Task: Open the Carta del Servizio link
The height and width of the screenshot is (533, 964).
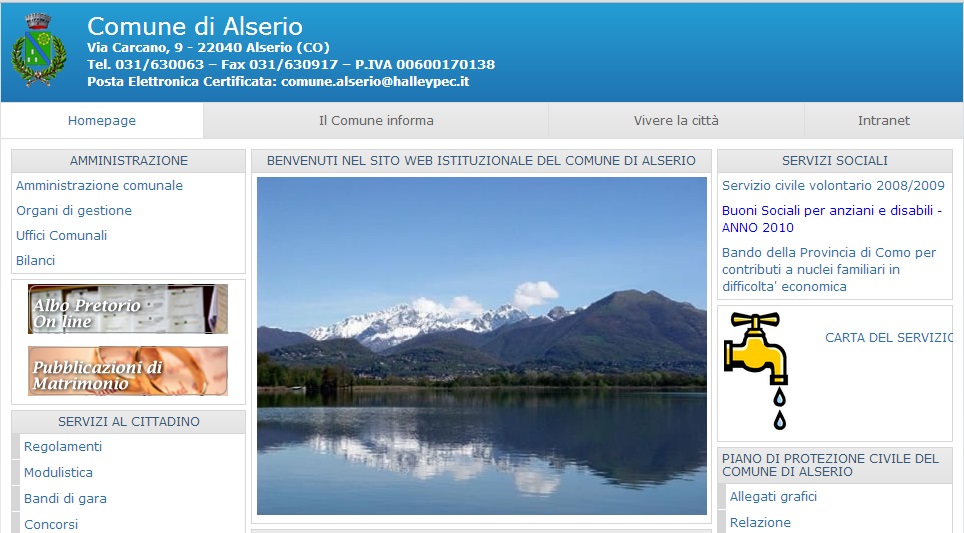Action: [x=888, y=338]
